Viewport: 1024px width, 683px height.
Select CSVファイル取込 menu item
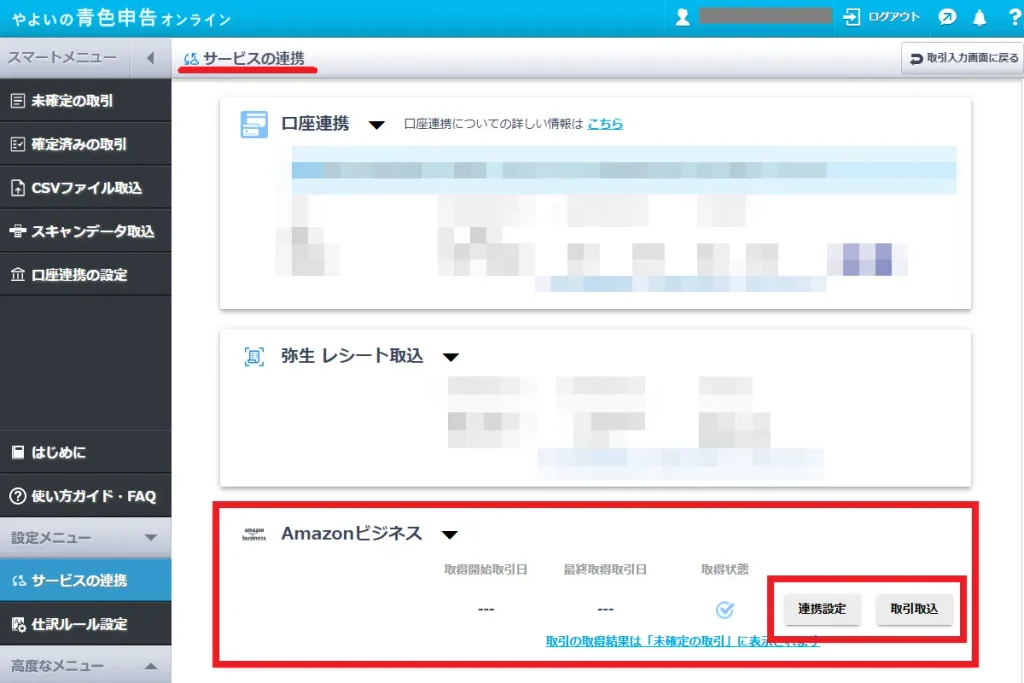click(x=86, y=187)
